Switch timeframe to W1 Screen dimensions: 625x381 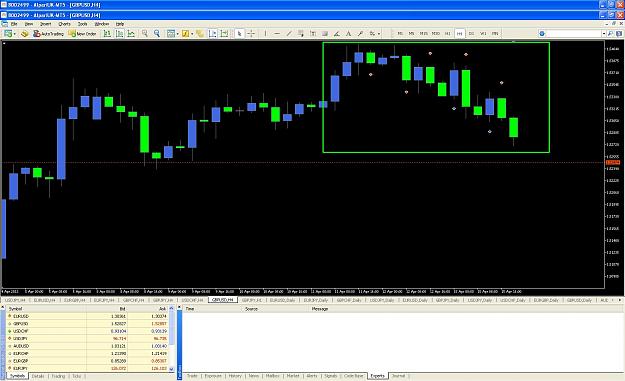click(x=483, y=34)
